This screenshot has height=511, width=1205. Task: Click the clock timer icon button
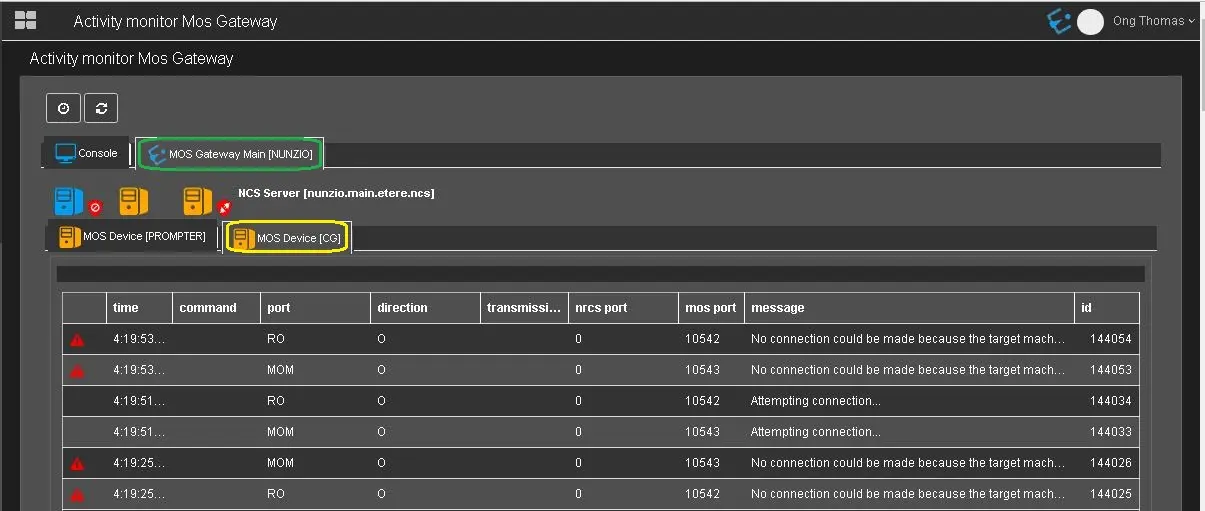coord(63,109)
